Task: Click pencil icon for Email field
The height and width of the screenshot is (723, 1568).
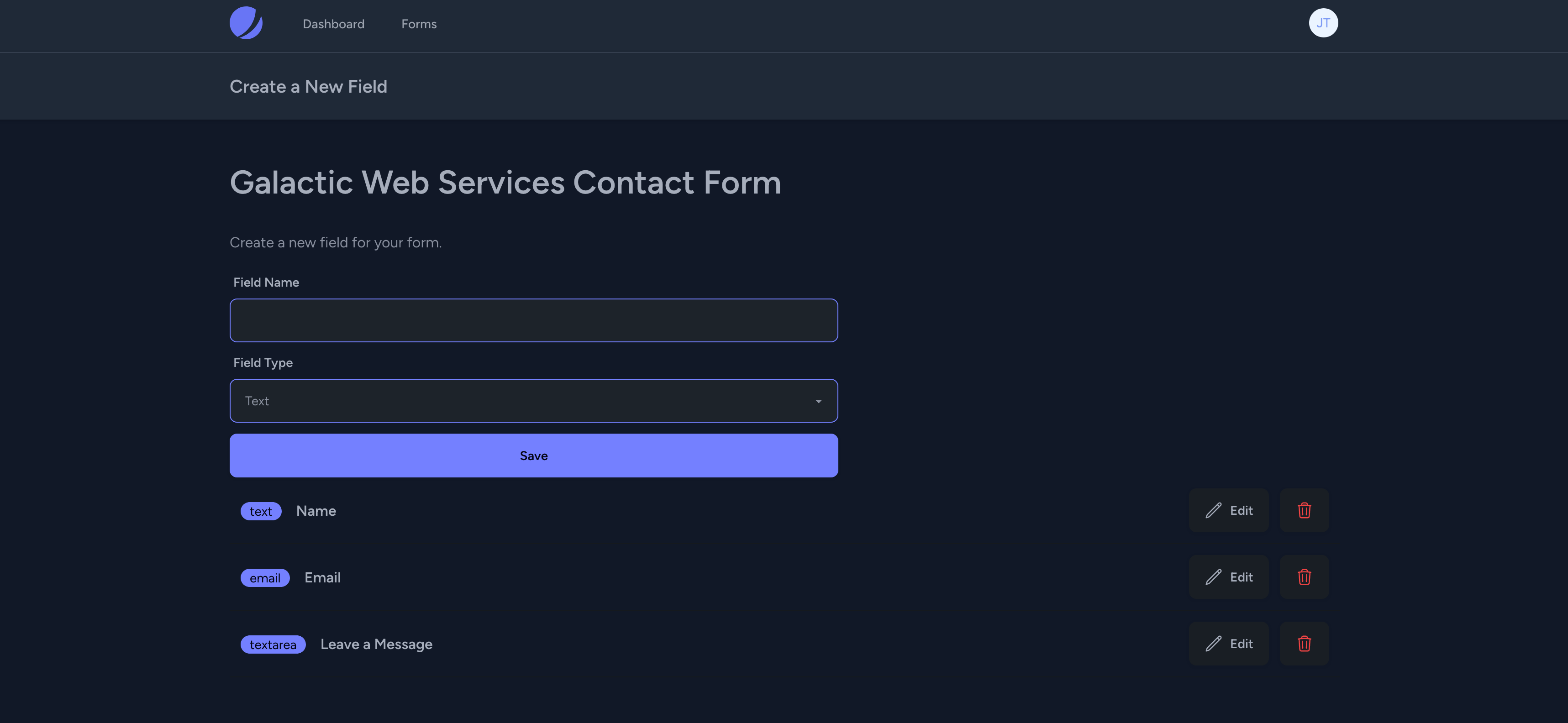Action: tap(1213, 577)
